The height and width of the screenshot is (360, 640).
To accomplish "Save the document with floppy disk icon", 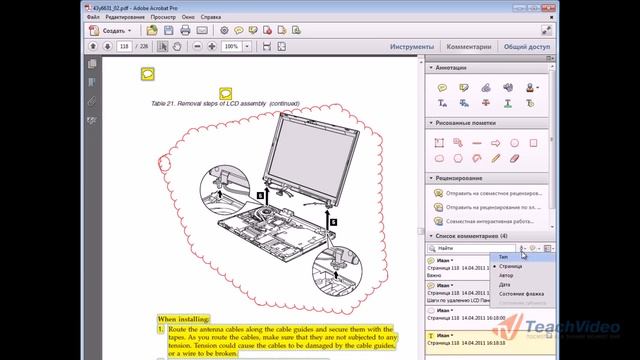I will pyautogui.click(x=169, y=30).
